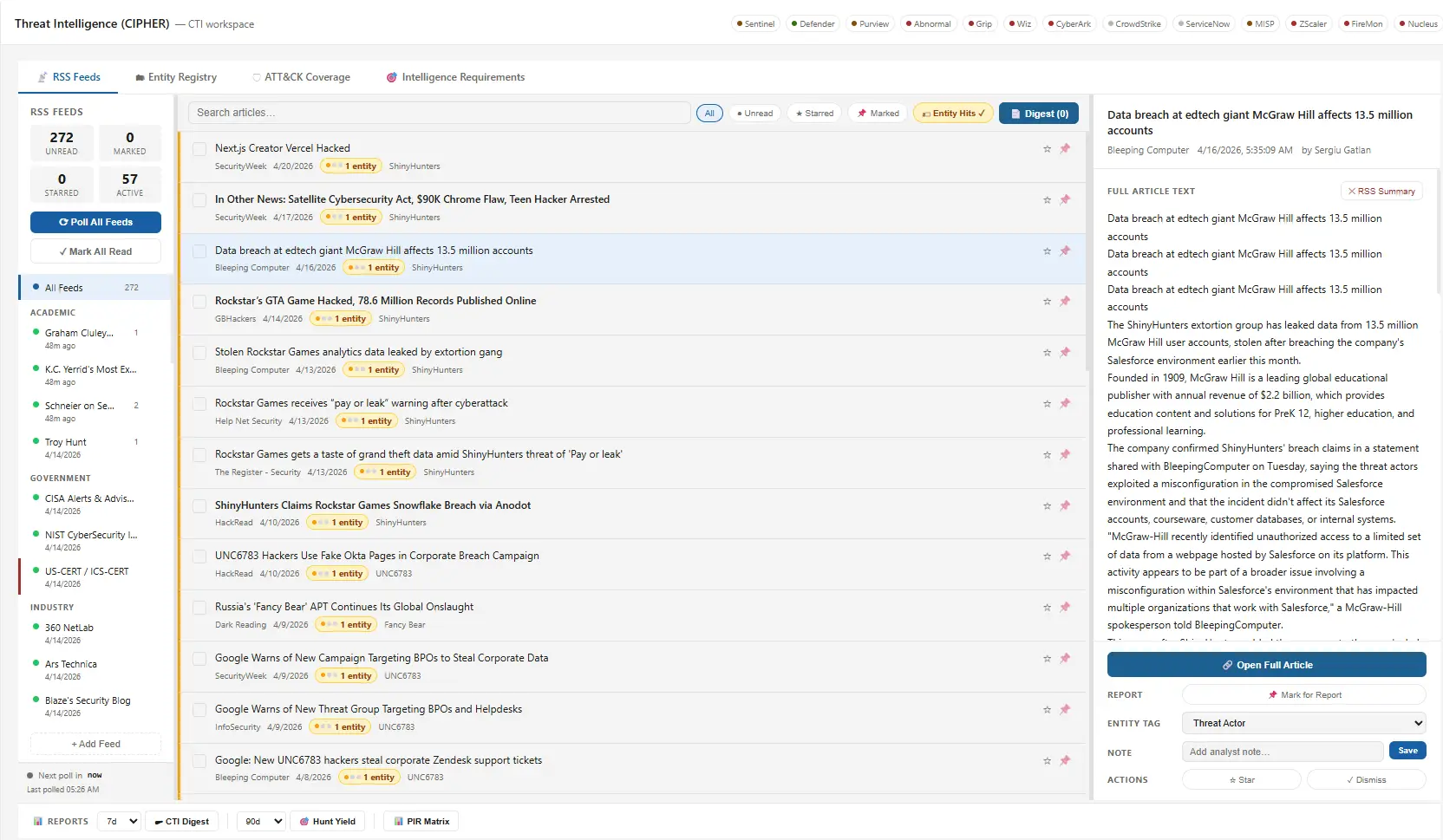
Task: Click the RSS Summary toggle button
Action: (1381, 192)
